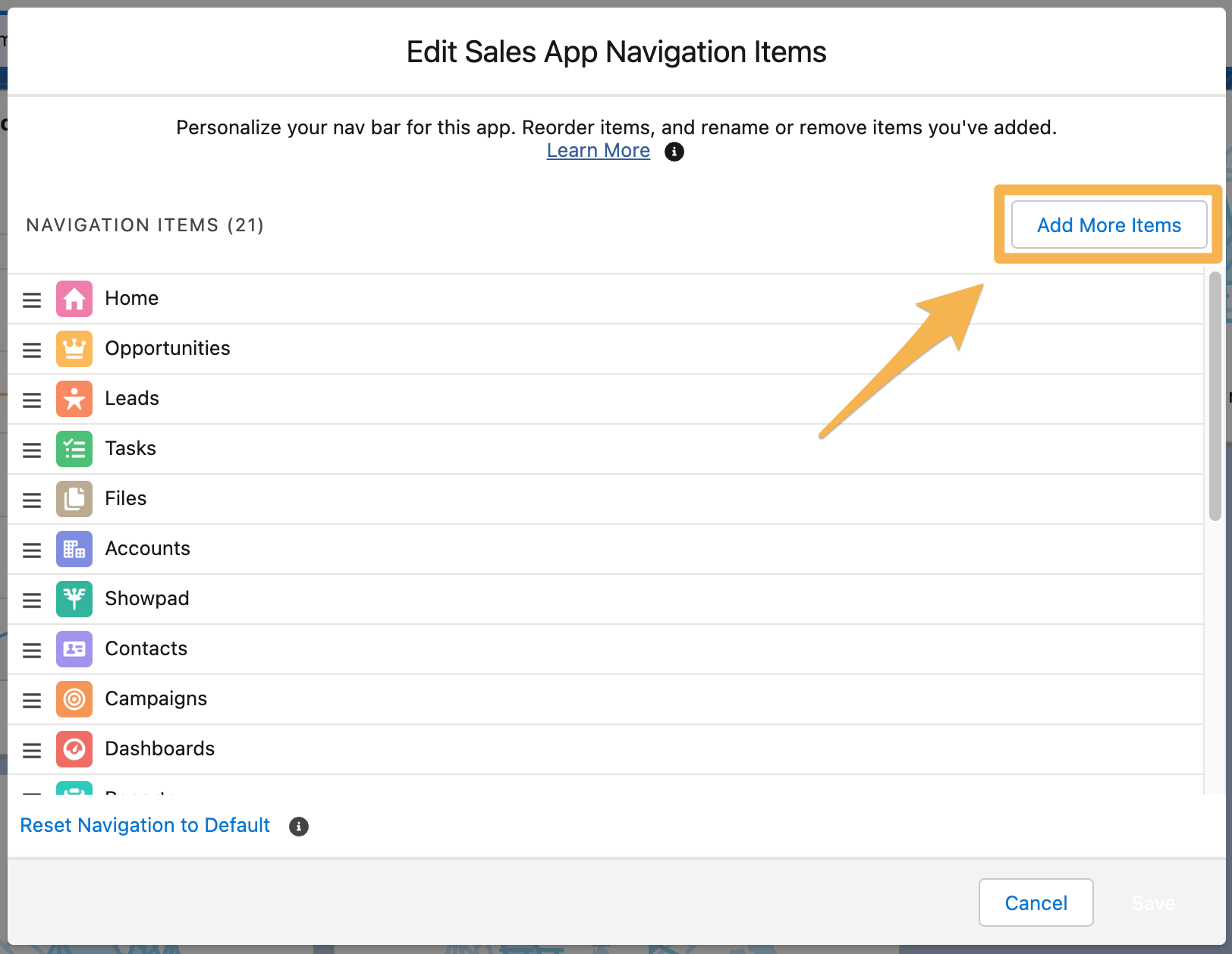Click the info icon beside Learn More
Image resolution: width=1232 pixels, height=954 pixels.
pyautogui.click(x=674, y=152)
